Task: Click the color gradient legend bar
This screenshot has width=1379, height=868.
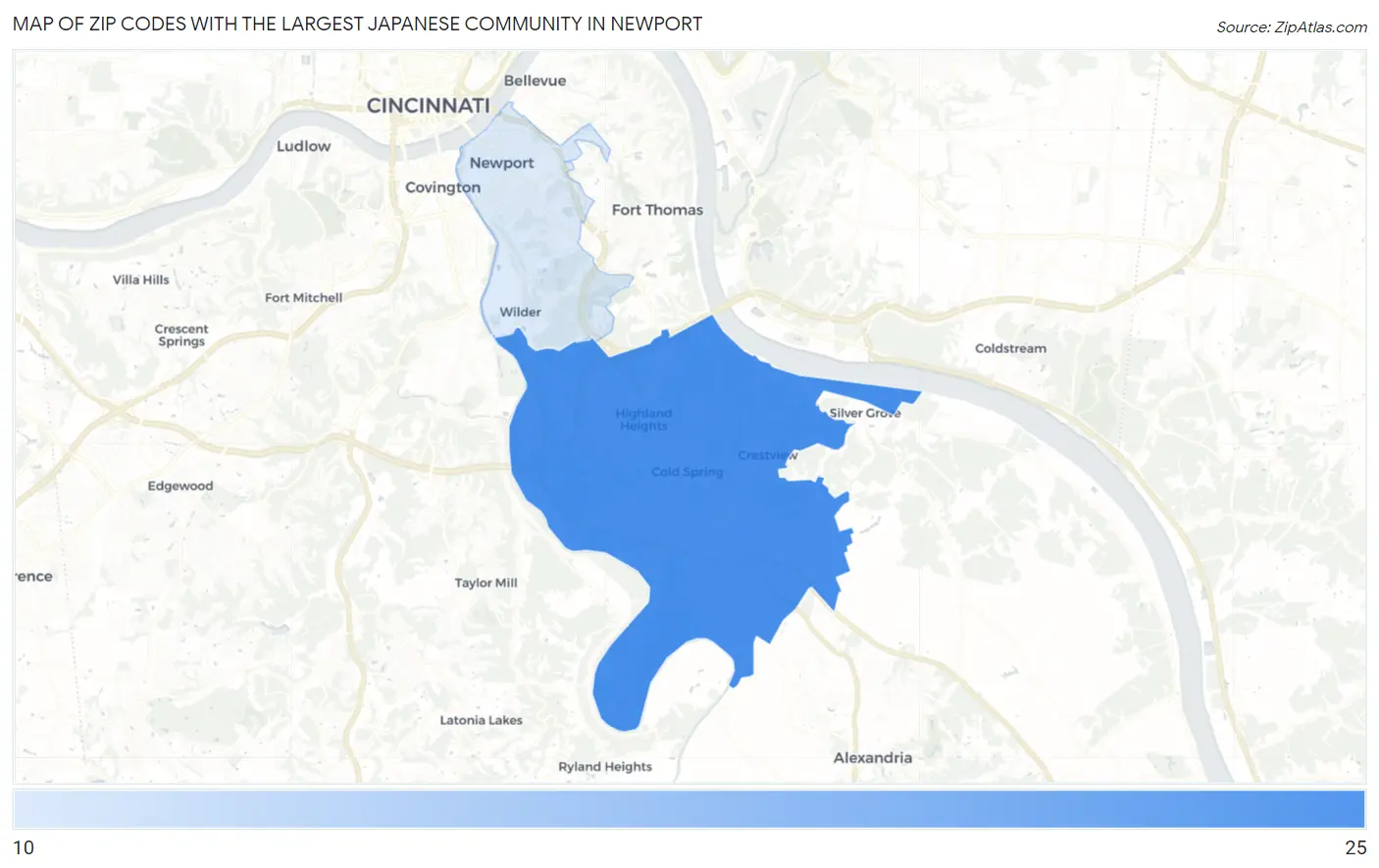Action: [689, 810]
